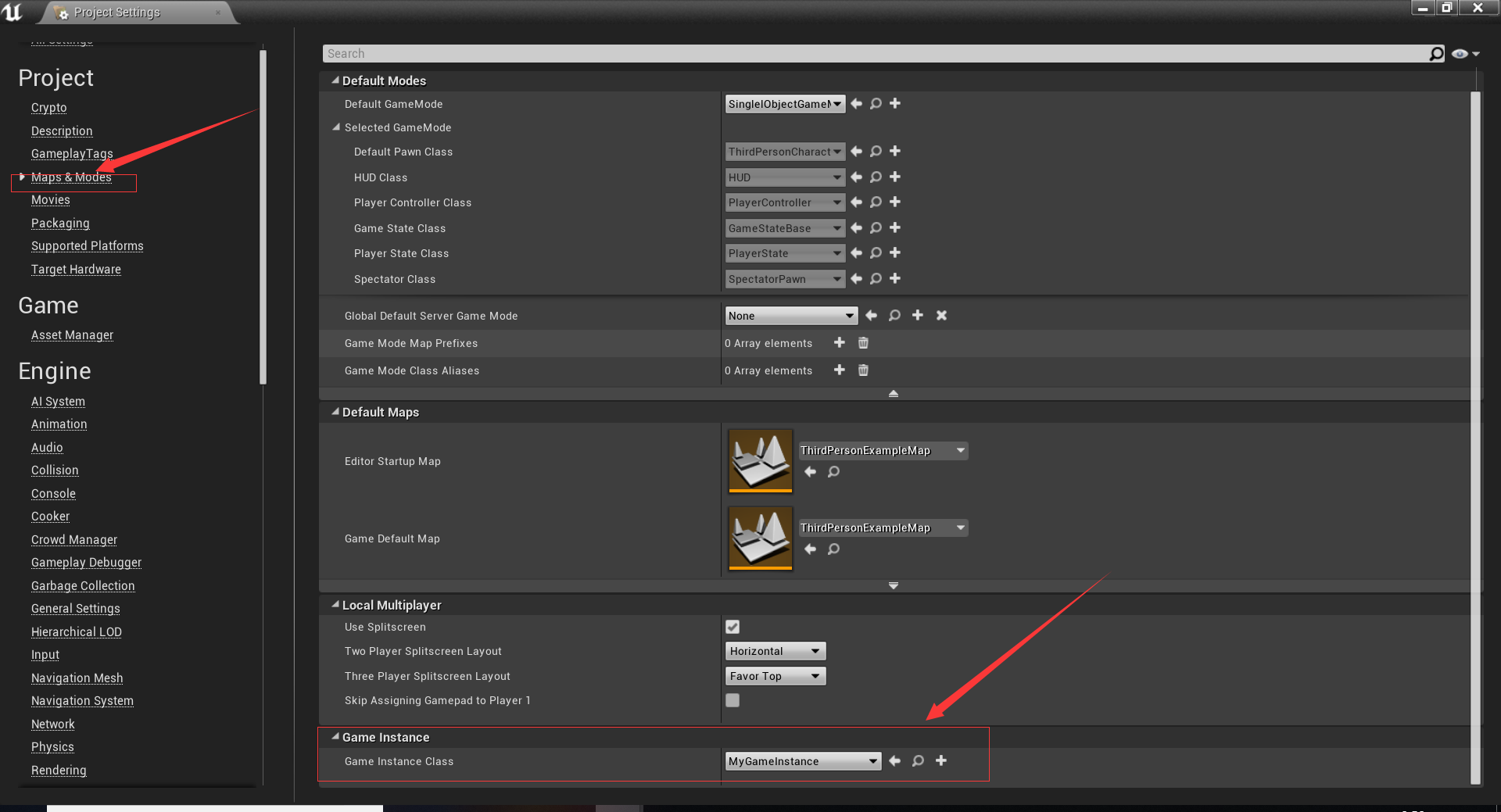Select the Project Settings tab

(x=117, y=13)
